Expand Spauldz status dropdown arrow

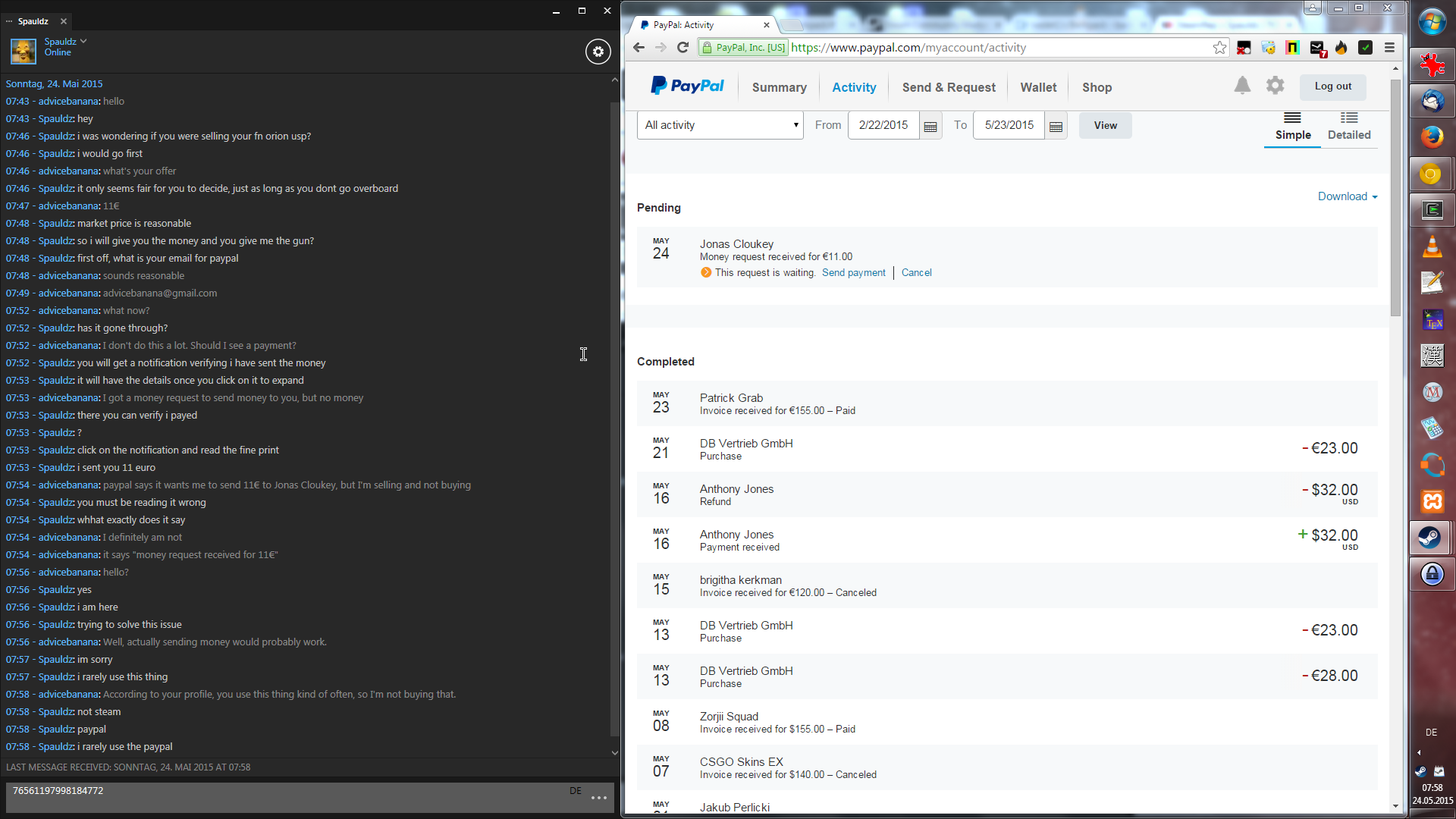(x=83, y=41)
